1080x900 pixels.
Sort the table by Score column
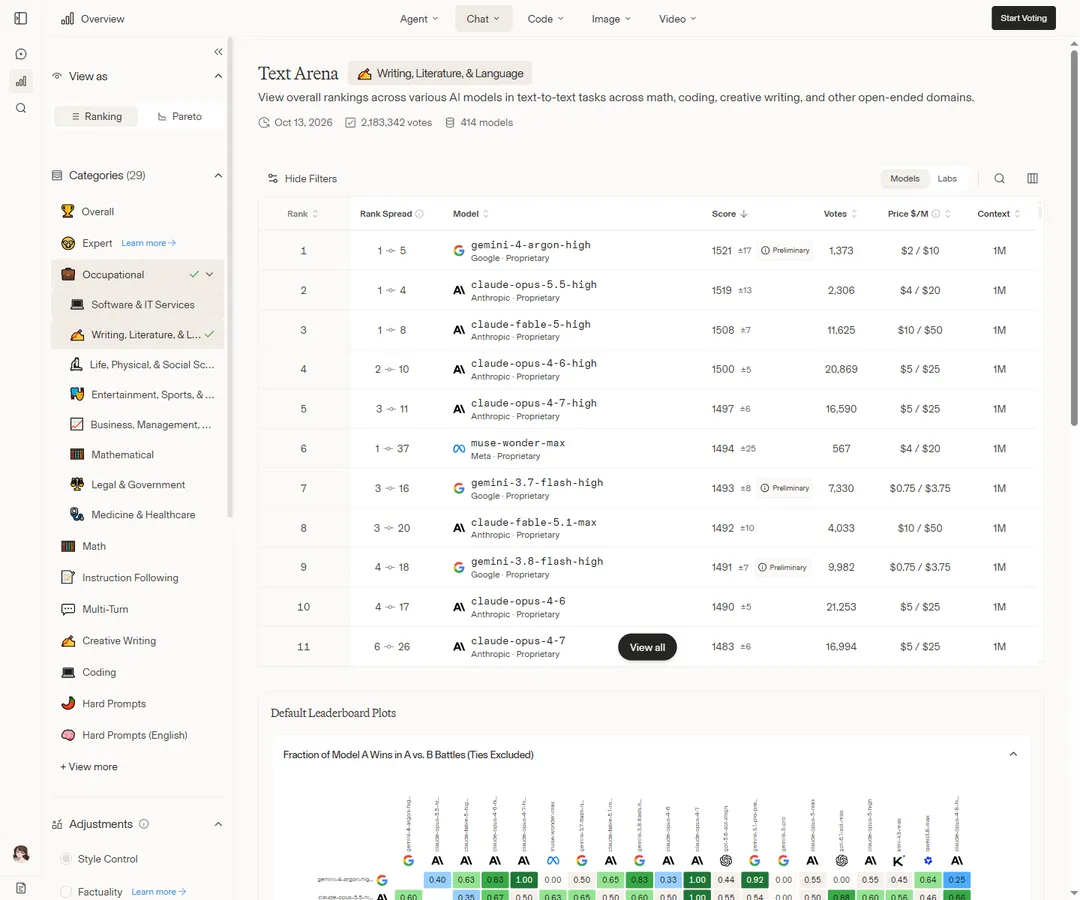point(729,214)
